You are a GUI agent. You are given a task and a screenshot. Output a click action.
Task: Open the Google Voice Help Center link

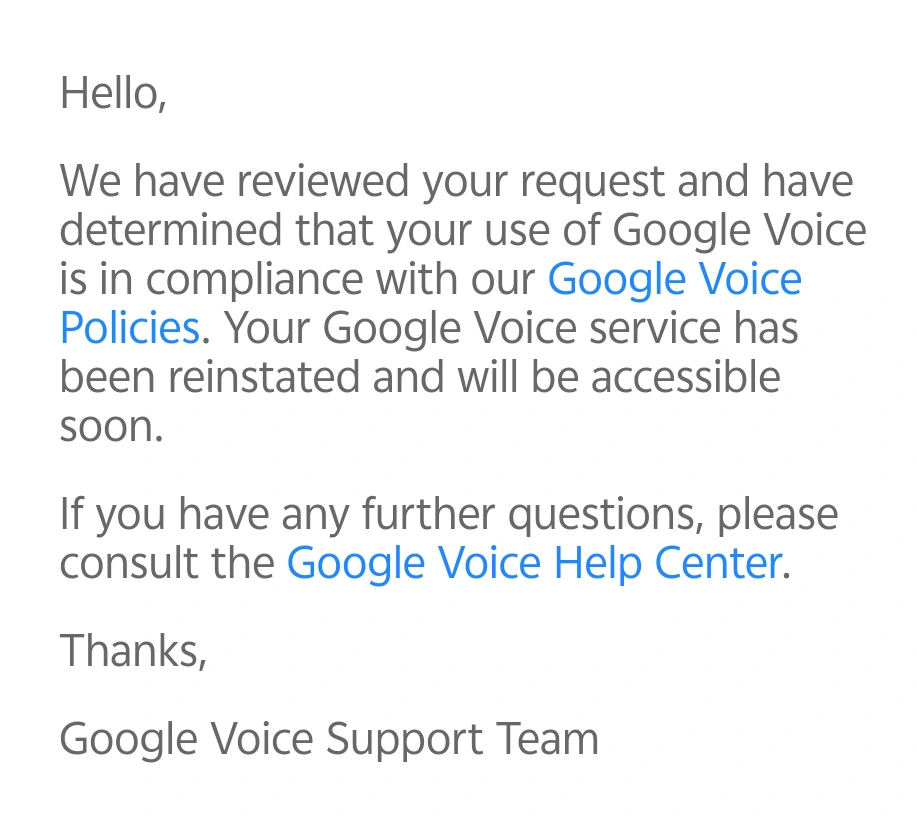[x=533, y=563]
